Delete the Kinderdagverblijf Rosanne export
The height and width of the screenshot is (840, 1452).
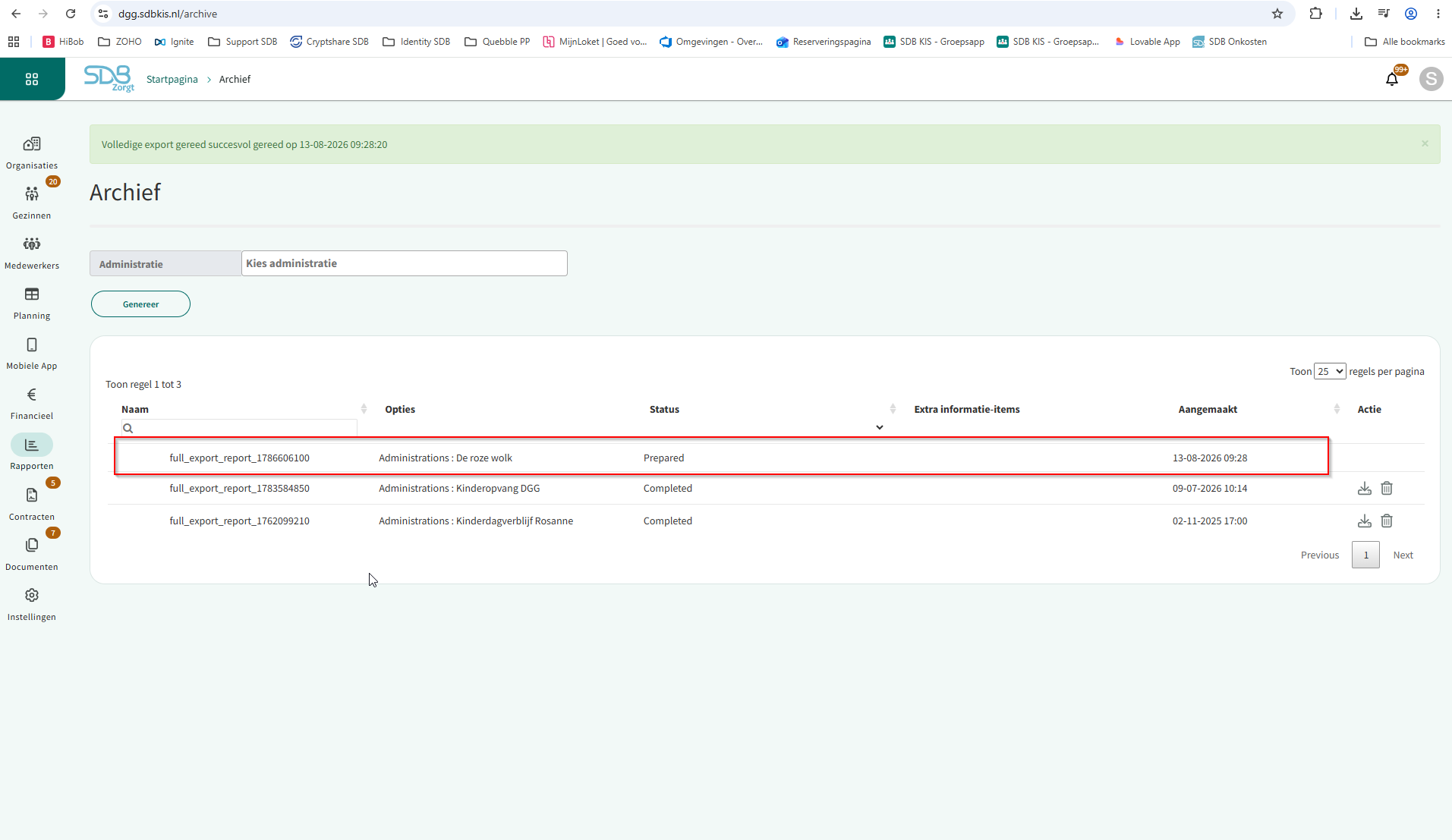pyautogui.click(x=1387, y=521)
